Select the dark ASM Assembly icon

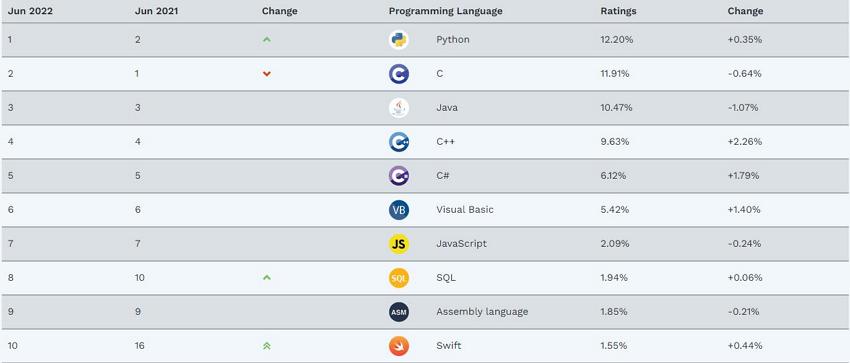tap(398, 312)
